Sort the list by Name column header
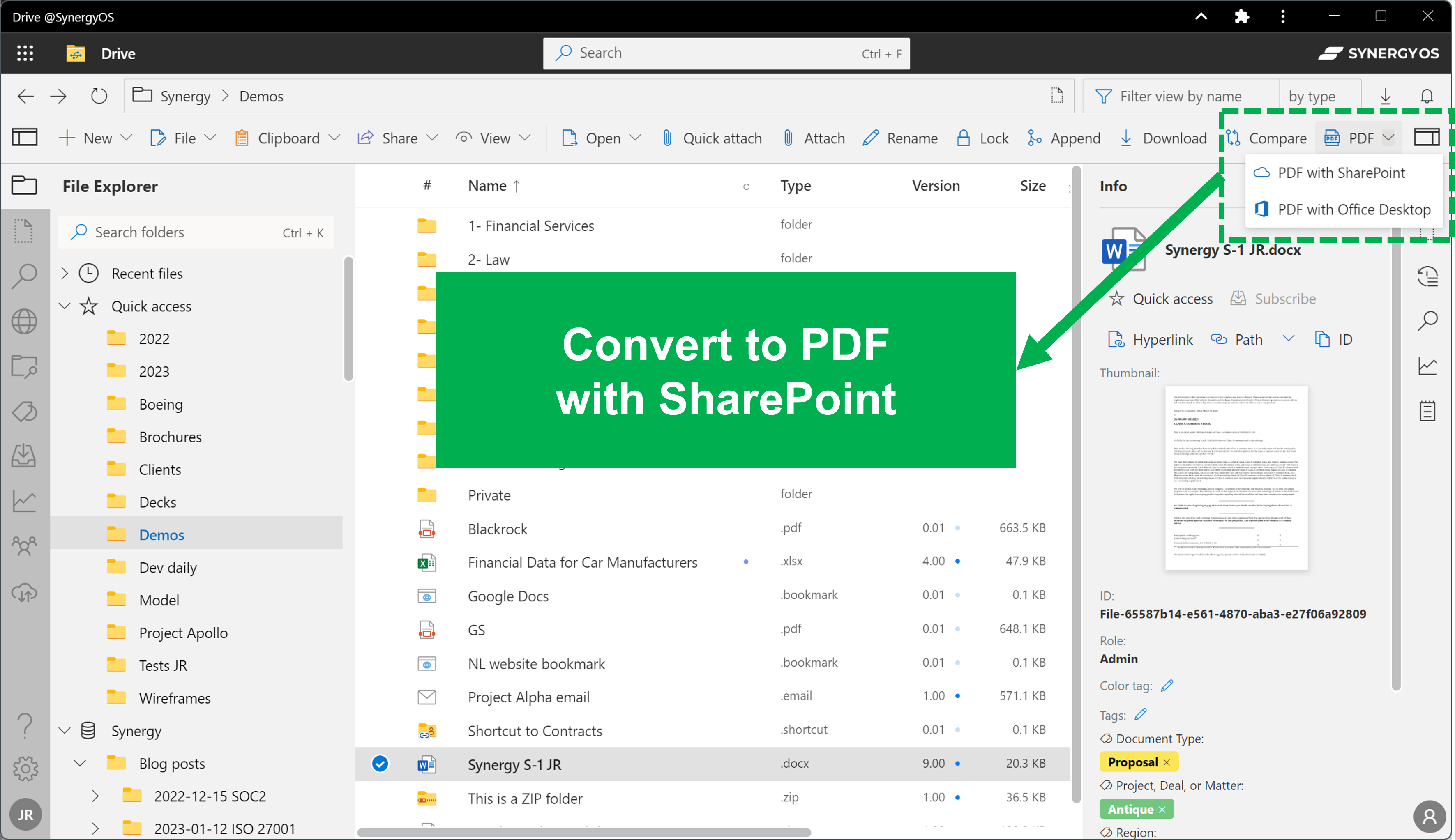 coord(494,186)
